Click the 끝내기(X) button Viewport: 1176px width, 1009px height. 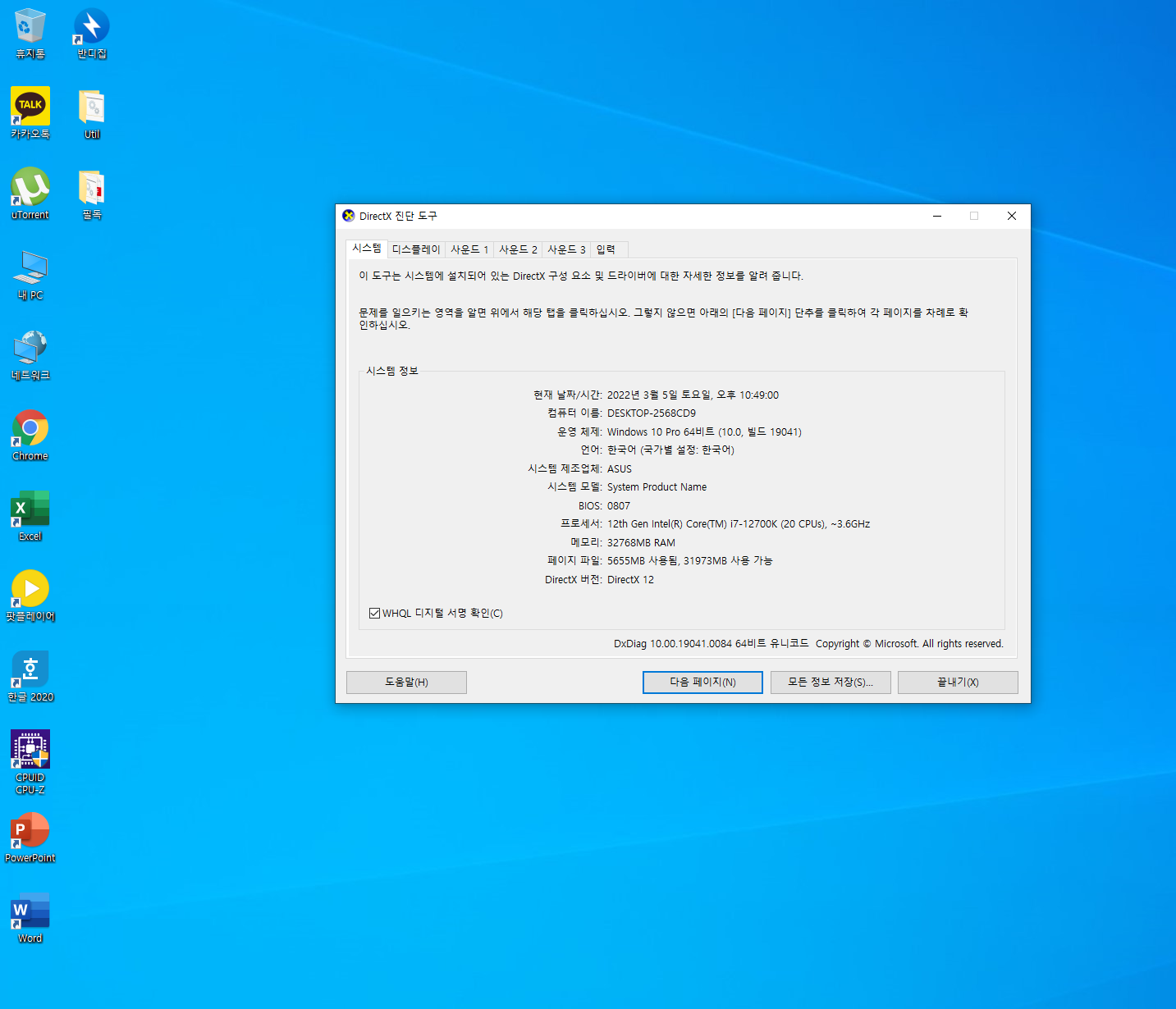pyautogui.click(x=958, y=683)
